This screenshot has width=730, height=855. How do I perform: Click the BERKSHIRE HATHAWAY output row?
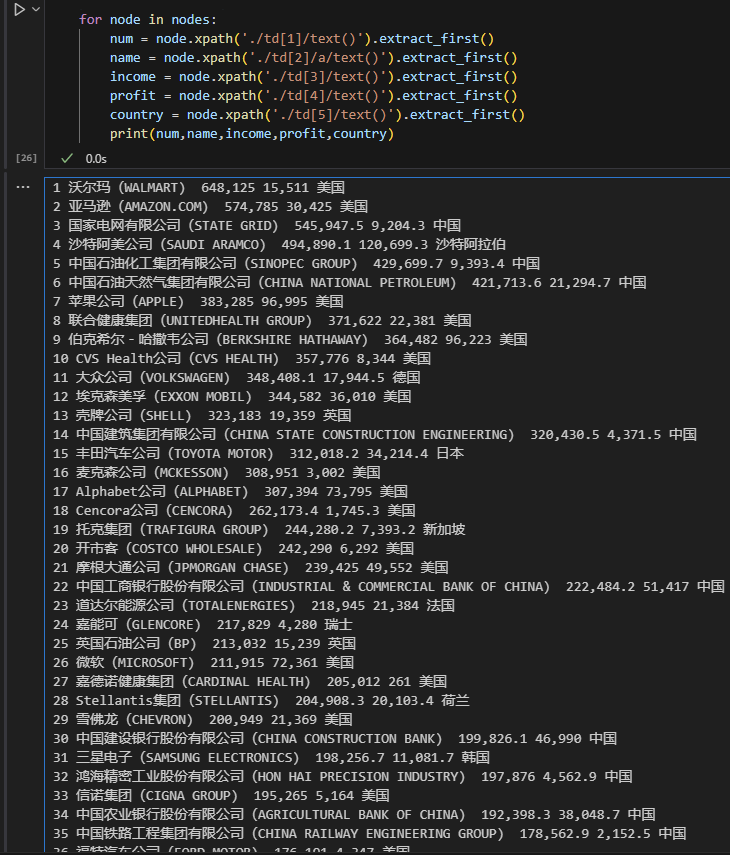point(290,340)
